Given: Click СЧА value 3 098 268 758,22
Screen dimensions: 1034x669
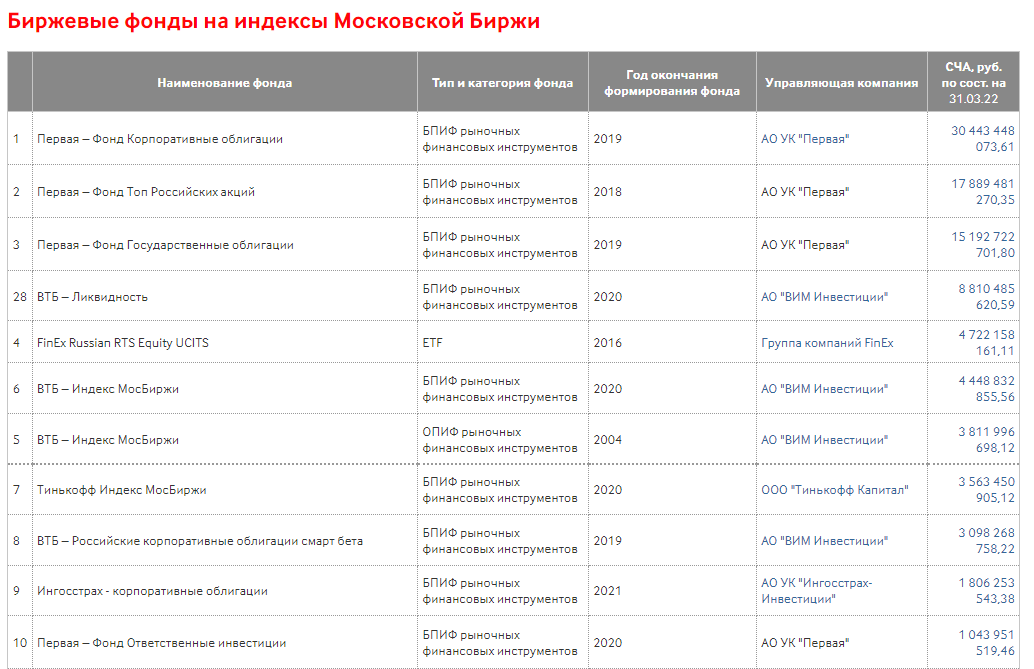Looking at the screenshot, I should (x=987, y=541).
